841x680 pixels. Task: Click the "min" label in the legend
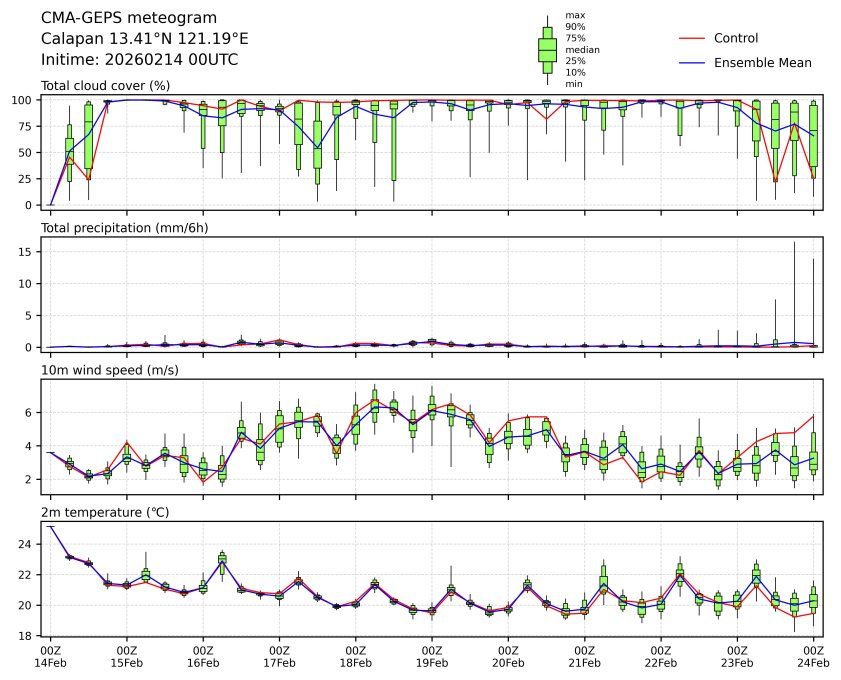point(574,84)
